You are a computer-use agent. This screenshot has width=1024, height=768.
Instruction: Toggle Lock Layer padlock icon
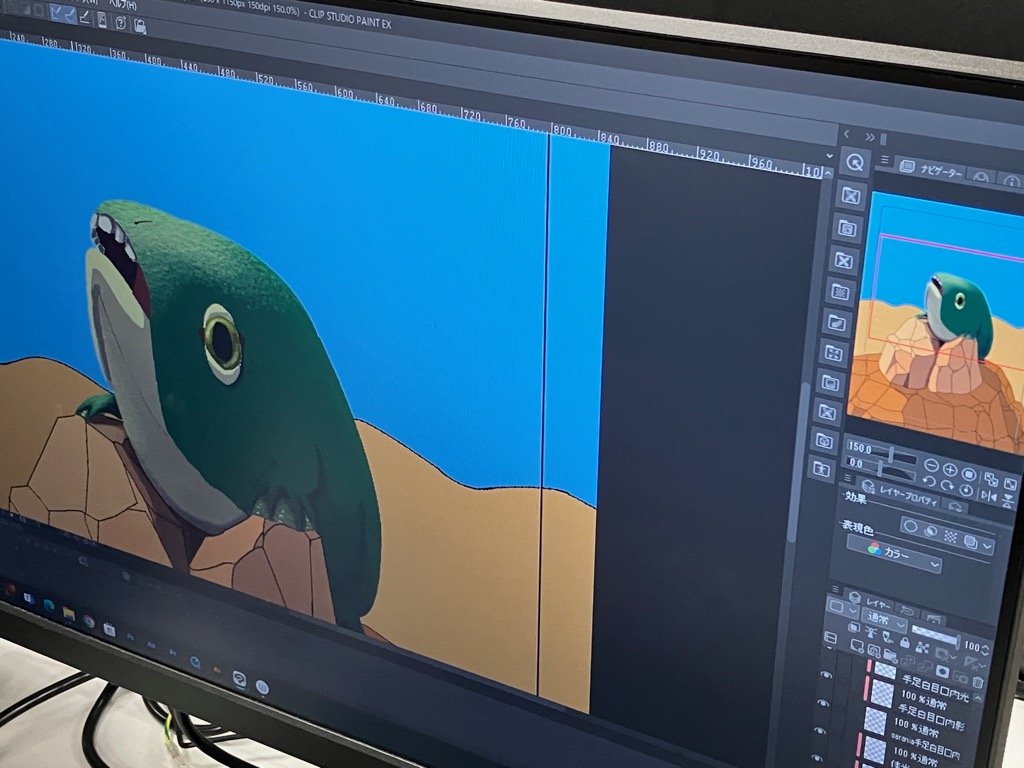(904, 643)
